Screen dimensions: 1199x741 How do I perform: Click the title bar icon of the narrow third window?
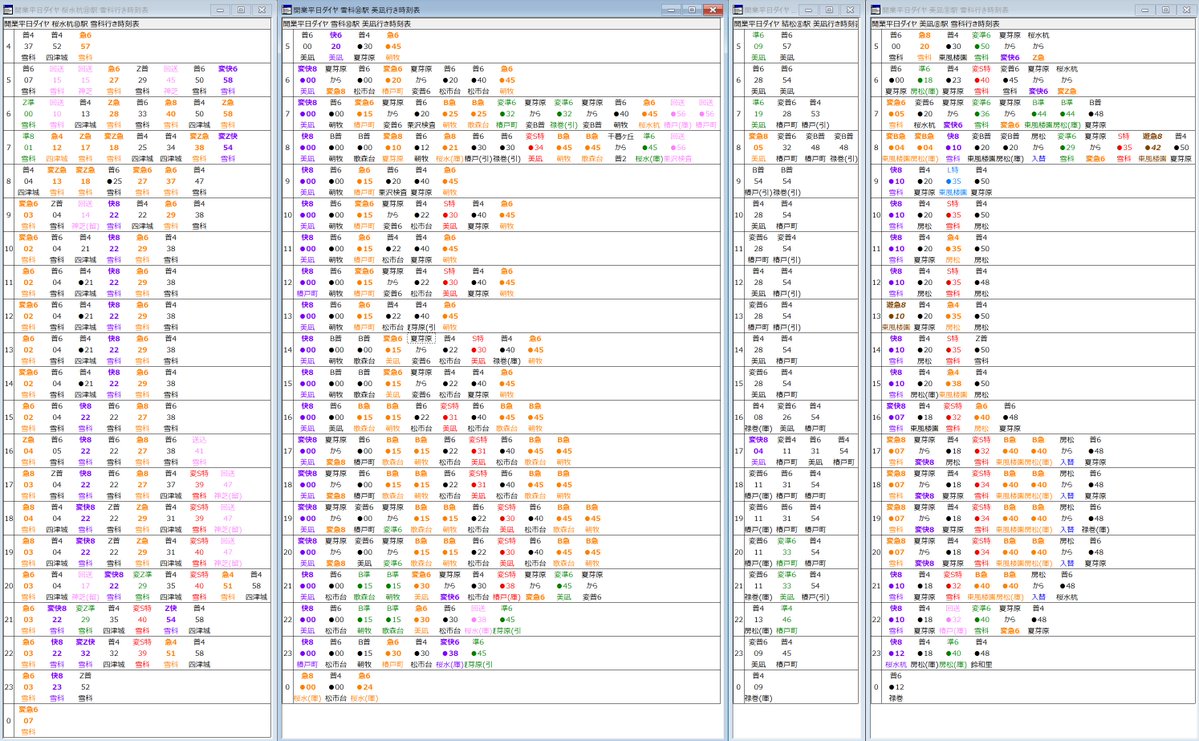[739, 10]
